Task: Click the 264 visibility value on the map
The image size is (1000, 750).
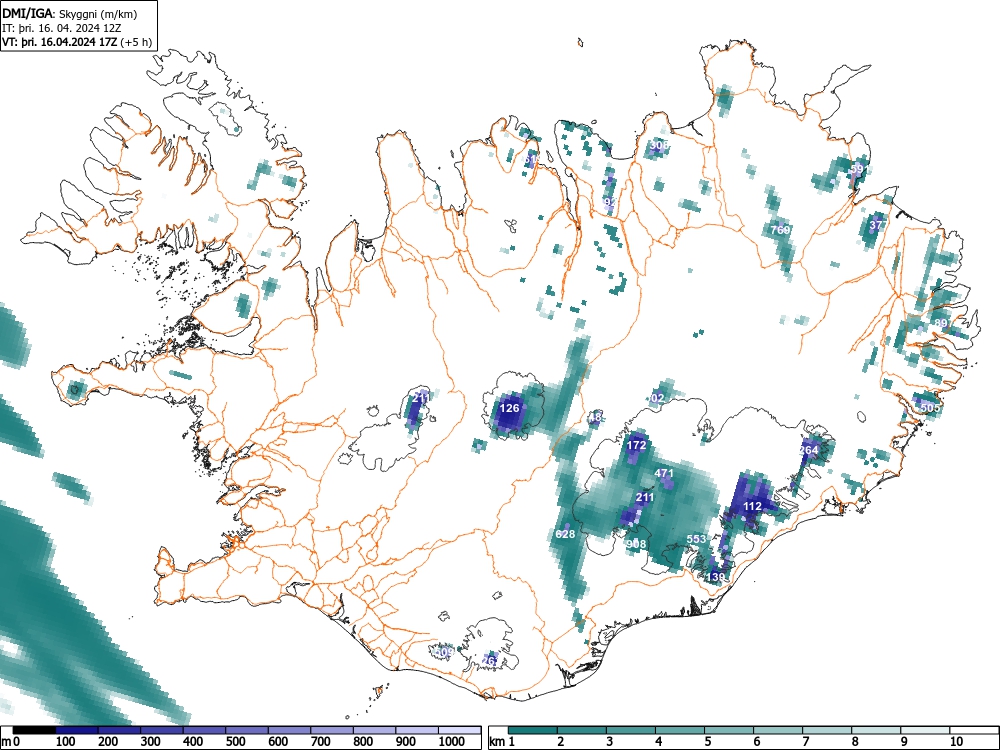Action: point(808,450)
